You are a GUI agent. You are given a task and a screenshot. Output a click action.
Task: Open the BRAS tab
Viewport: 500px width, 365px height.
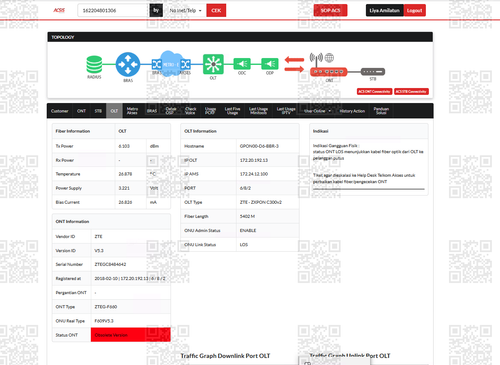pyautogui.click(x=152, y=111)
